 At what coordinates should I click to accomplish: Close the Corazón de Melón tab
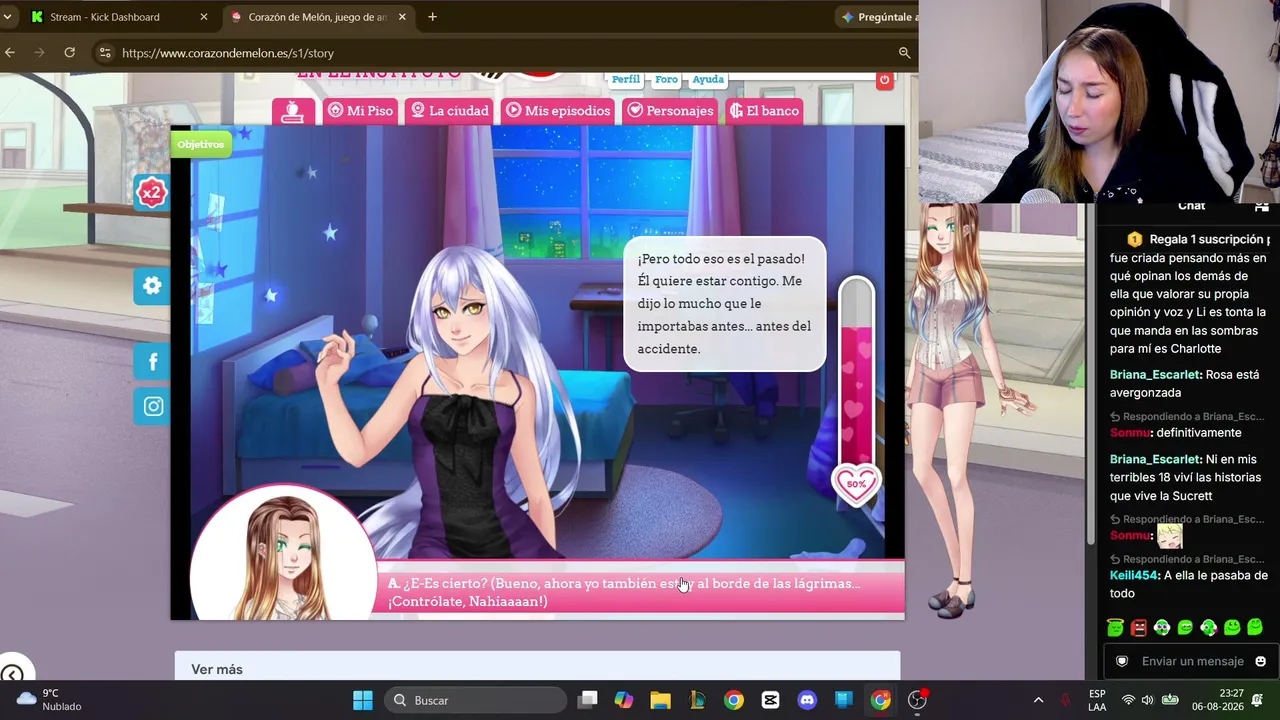point(402,17)
